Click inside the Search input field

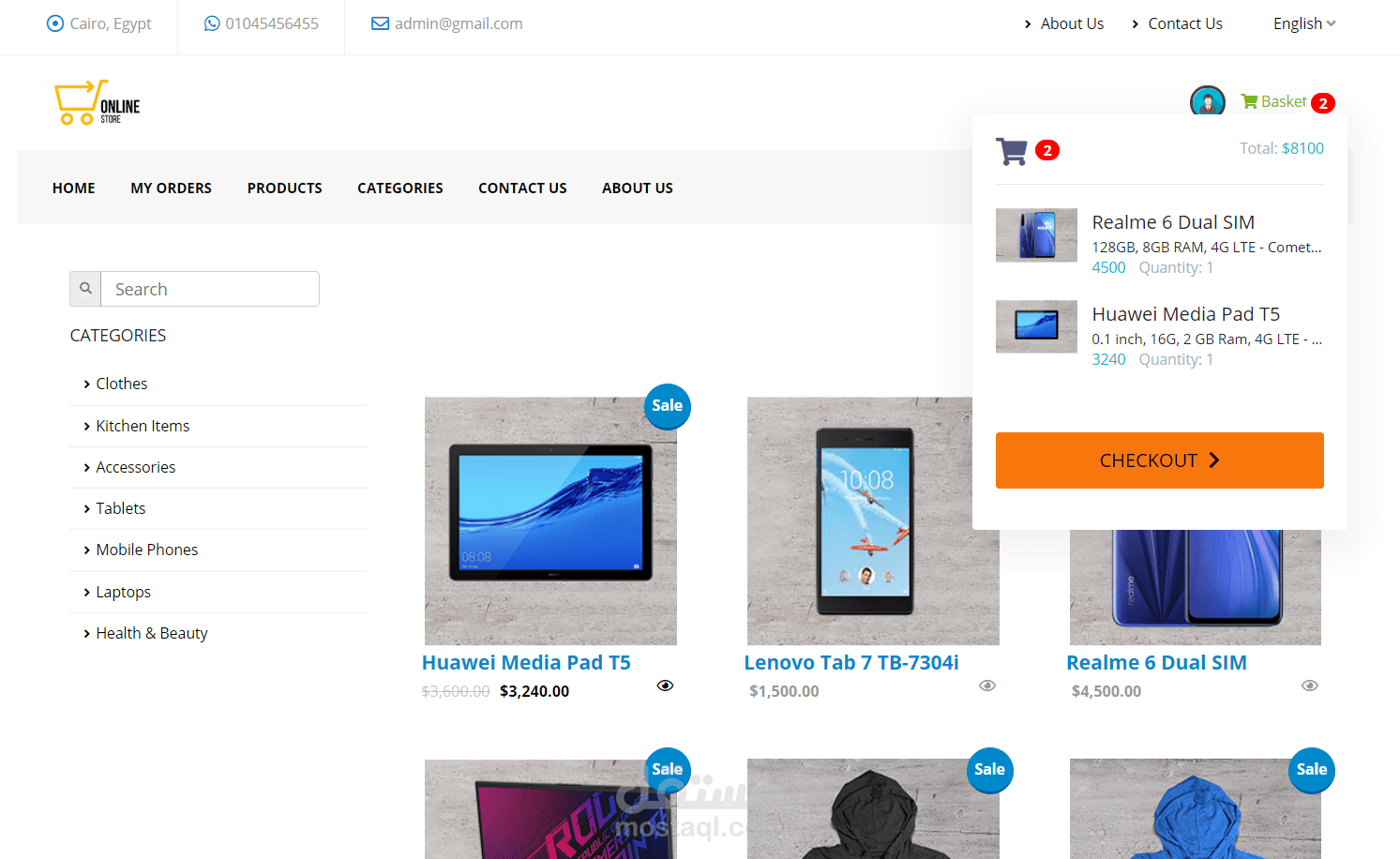tap(208, 289)
